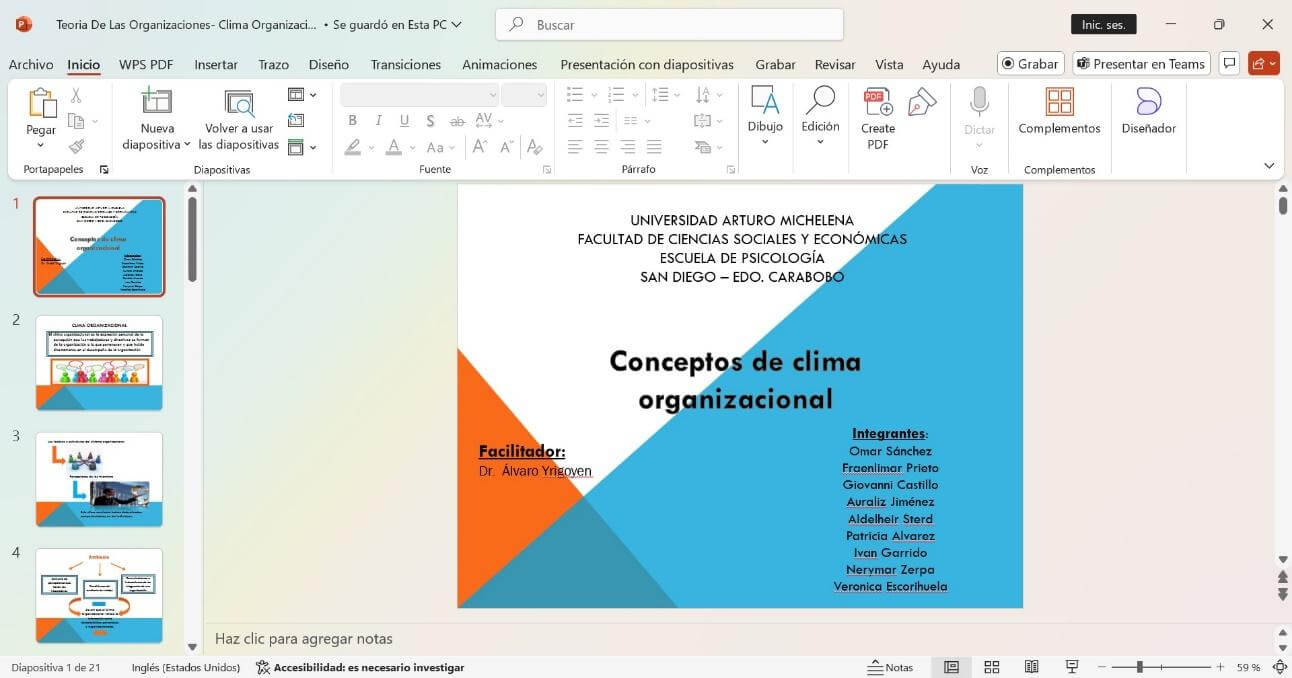Click the text shadow S icon
Screen dimensions: 1292x678
click(430, 121)
